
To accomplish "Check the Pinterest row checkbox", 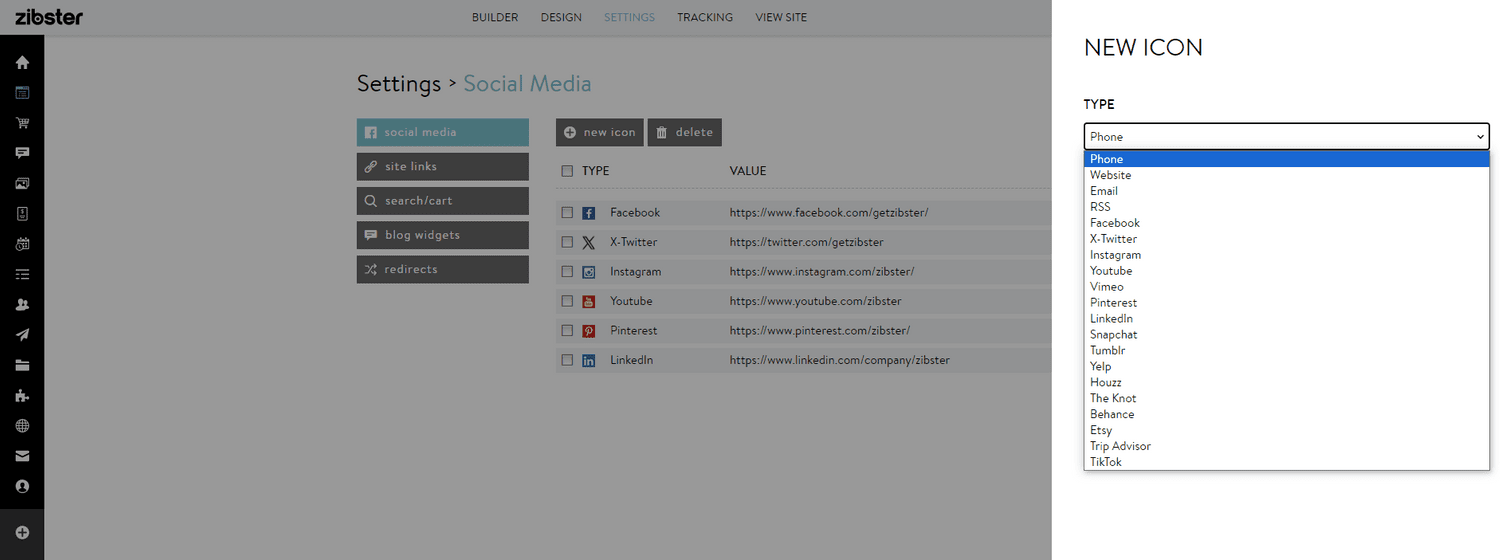I will tap(567, 330).
